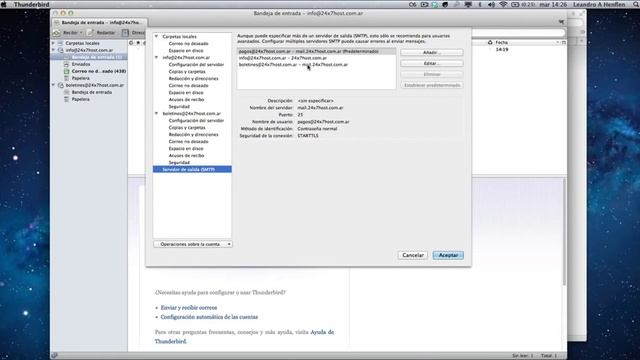This screenshot has height=360, width=640.
Task: Click the Papelera trash icon under info account
Action: click(x=67, y=78)
